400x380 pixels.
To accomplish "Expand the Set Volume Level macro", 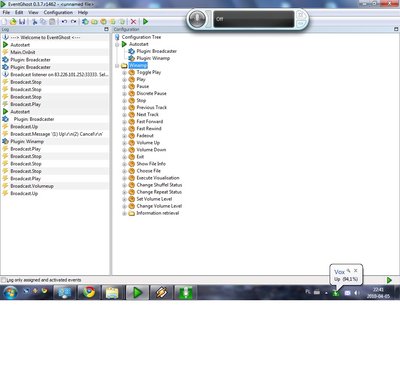I will point(124,199).
